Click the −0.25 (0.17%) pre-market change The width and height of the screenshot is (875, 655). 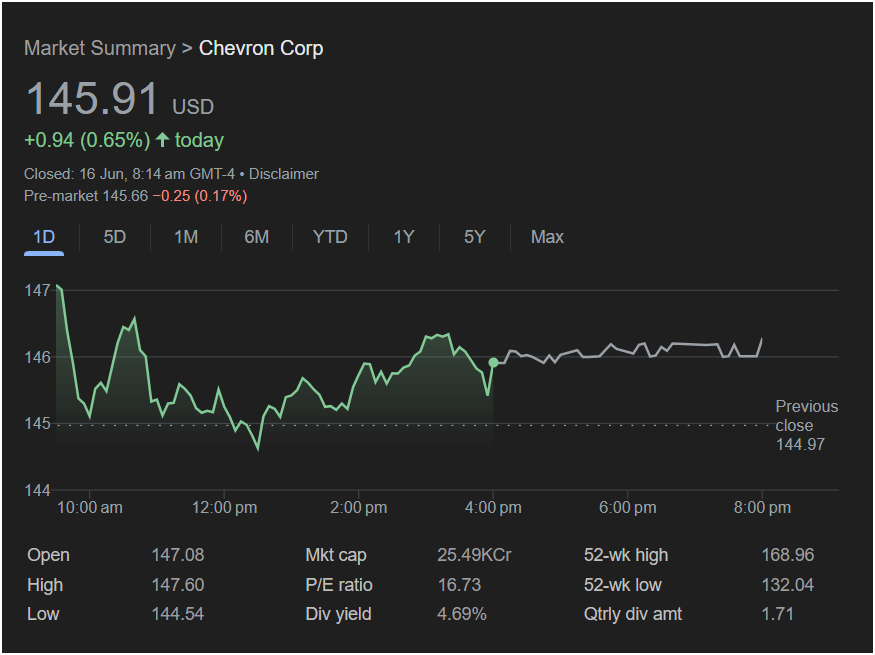point(200,196)
